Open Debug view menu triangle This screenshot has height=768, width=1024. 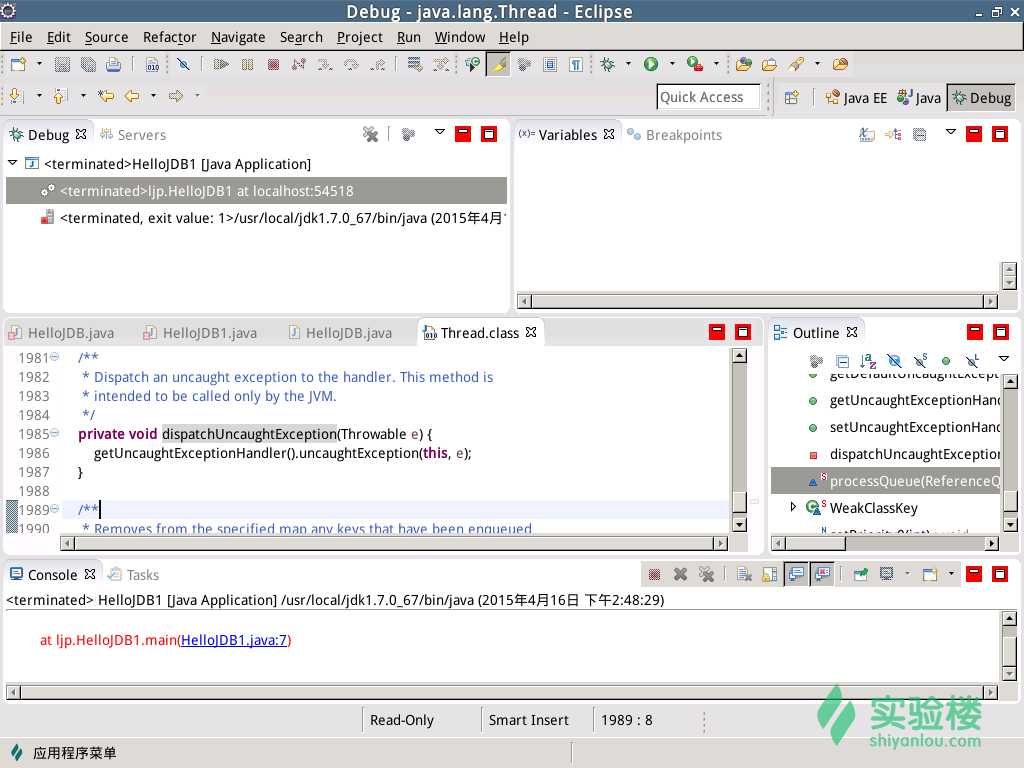[440, 133]
